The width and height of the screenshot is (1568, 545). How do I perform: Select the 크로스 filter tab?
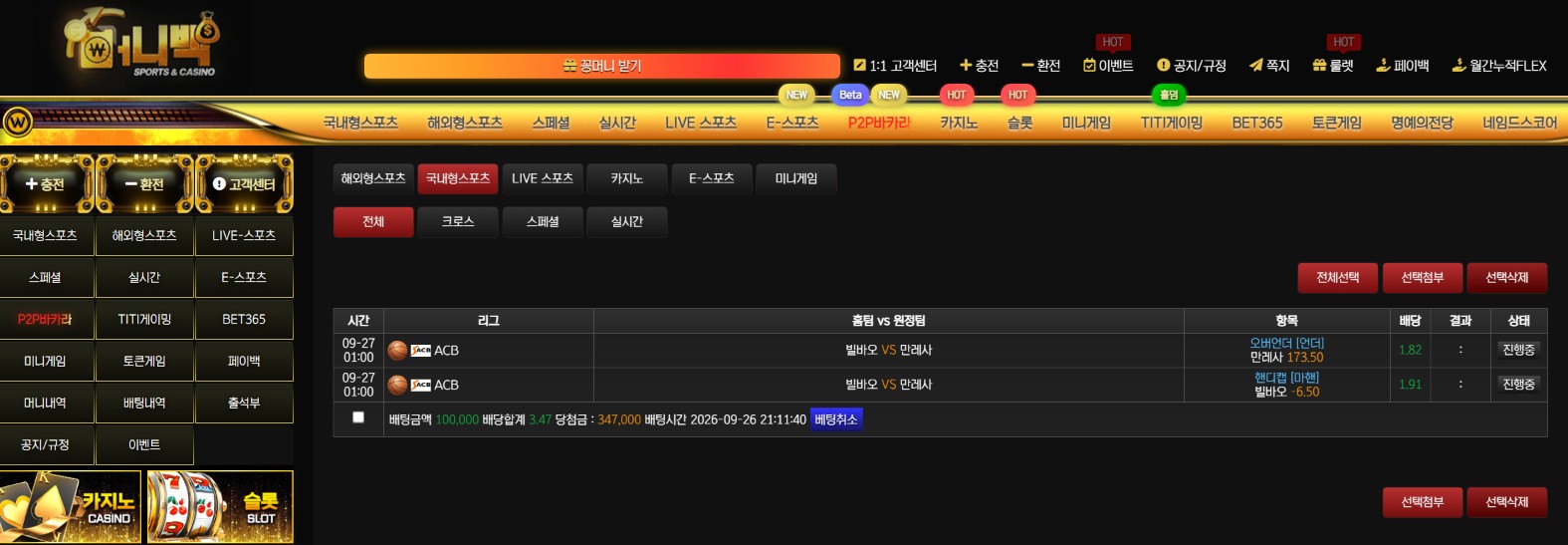coord(458,221)
